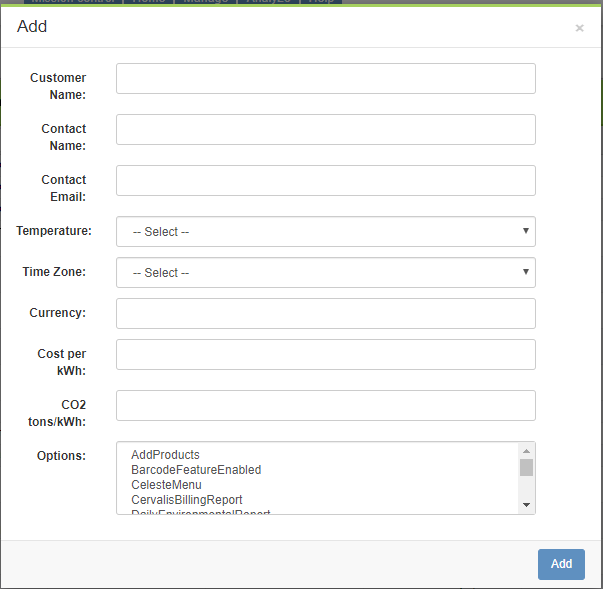Click the partially visible DailyEnvironmentalReport option
Image resolution: width=603 pixels, height=589 pixels.
(200, 512)
